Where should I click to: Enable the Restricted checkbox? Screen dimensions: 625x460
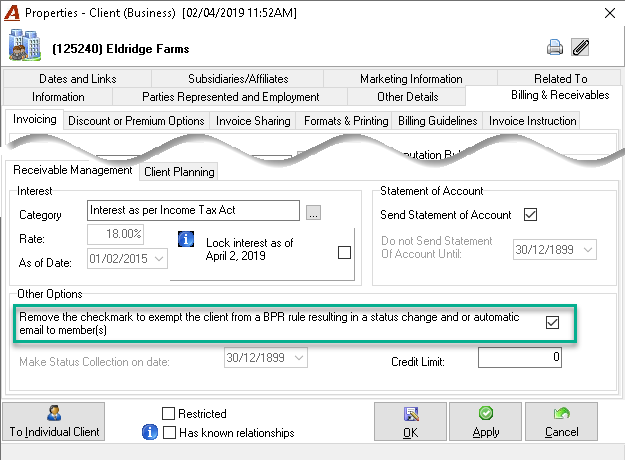(168, 413)
